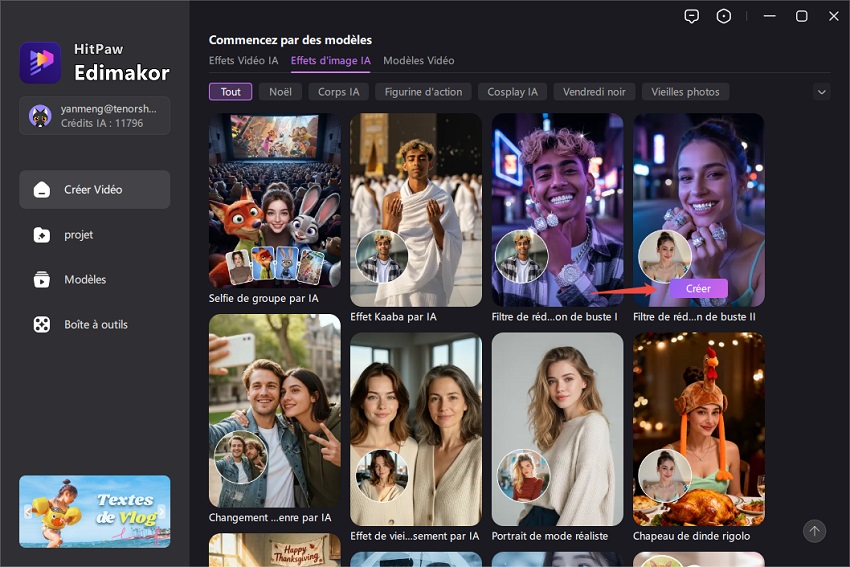
Task: Switch to Effets Vidéo IA tab
Action: tap(243, 61)
